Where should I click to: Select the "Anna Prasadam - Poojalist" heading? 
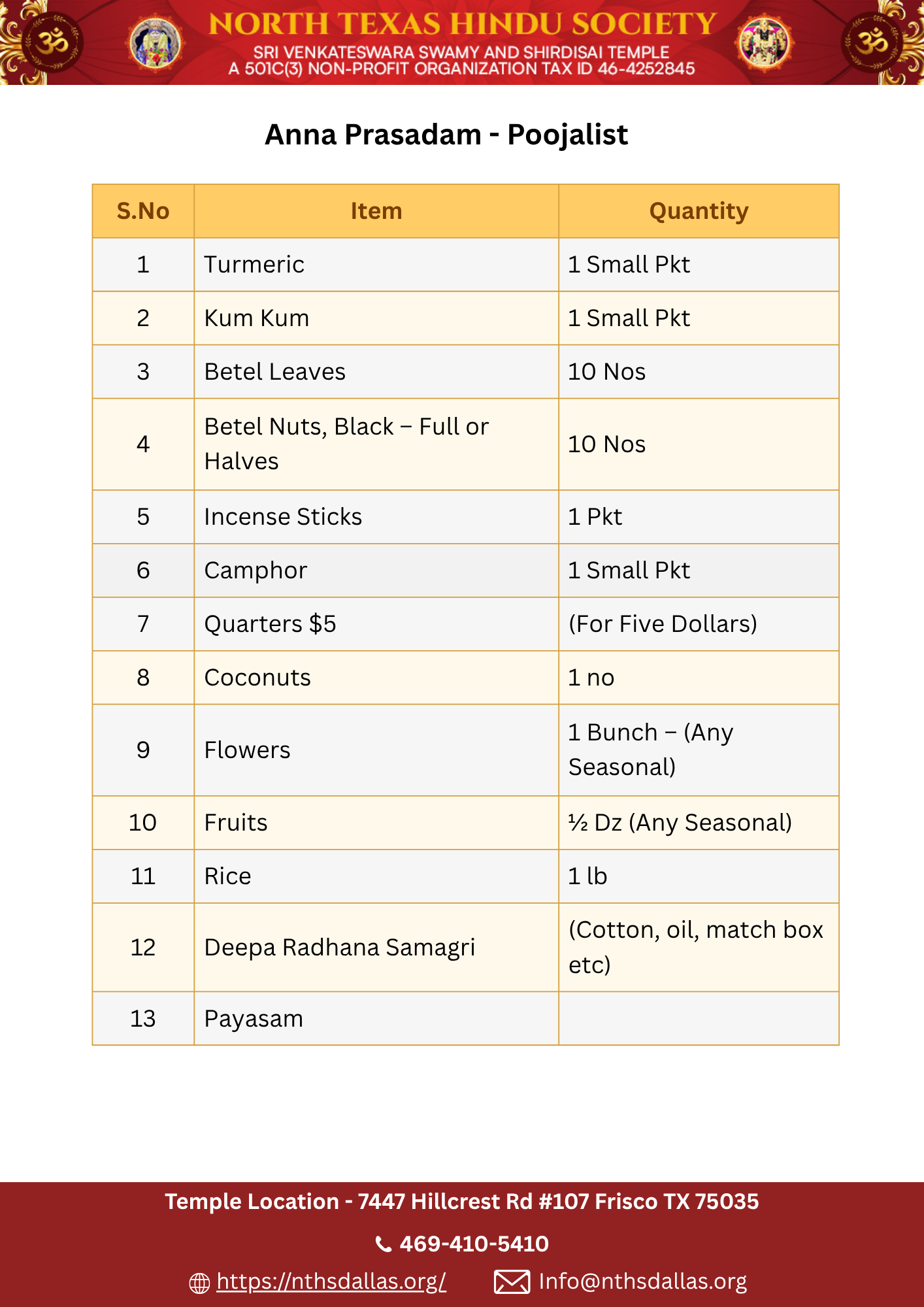446,135
